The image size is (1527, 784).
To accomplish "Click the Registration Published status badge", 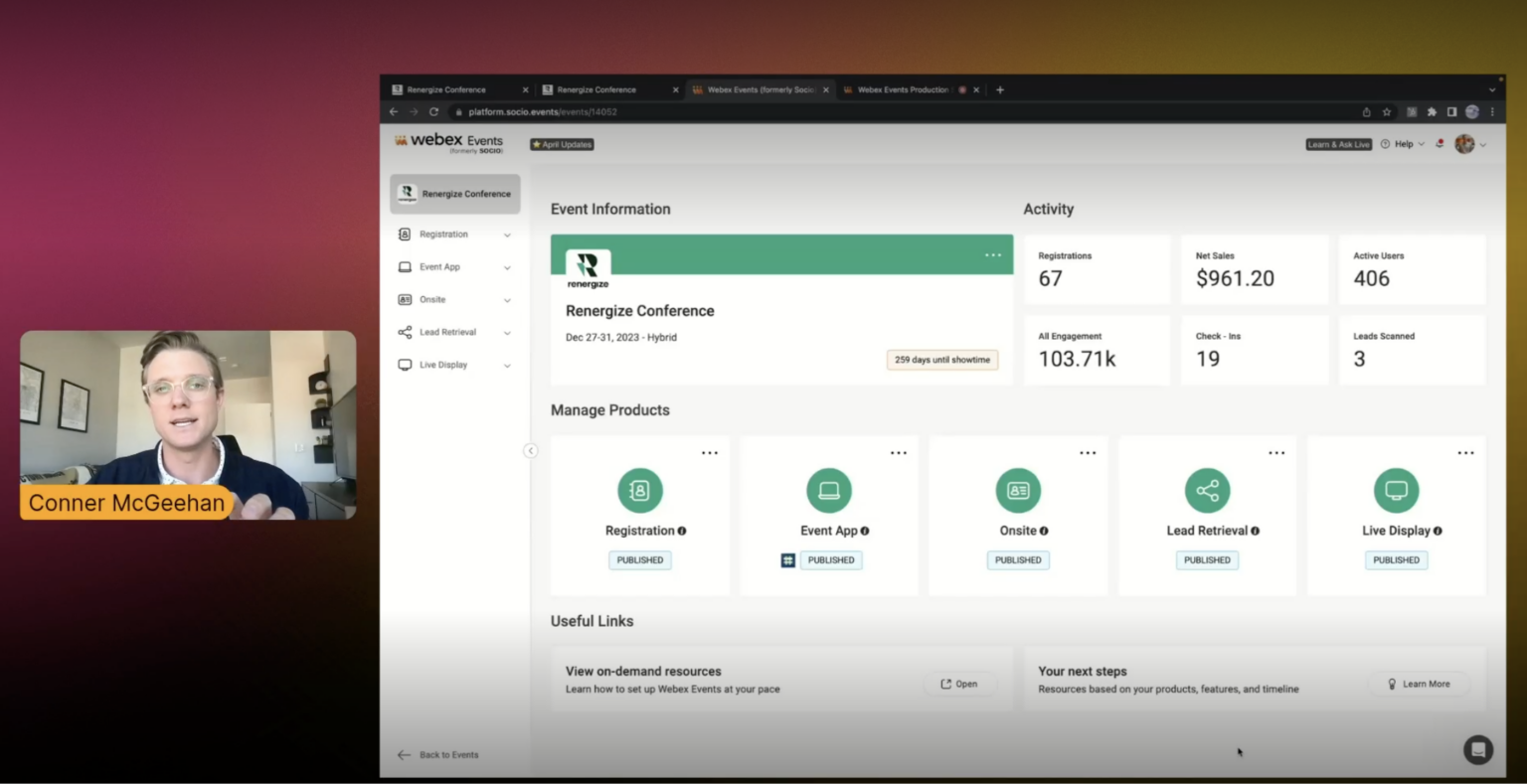I will (x=639, y=559).
